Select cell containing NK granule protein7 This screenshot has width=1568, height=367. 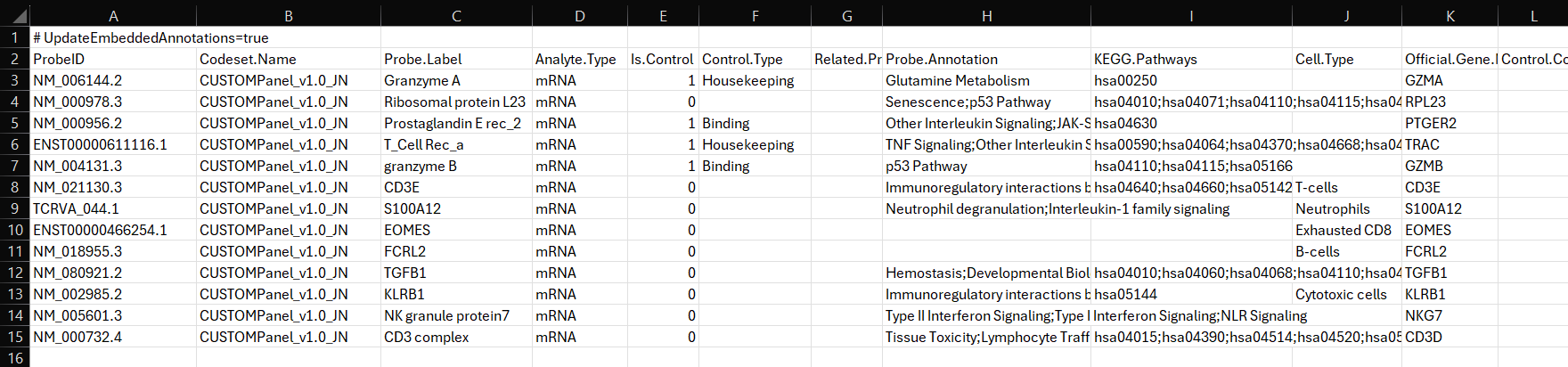456,315
